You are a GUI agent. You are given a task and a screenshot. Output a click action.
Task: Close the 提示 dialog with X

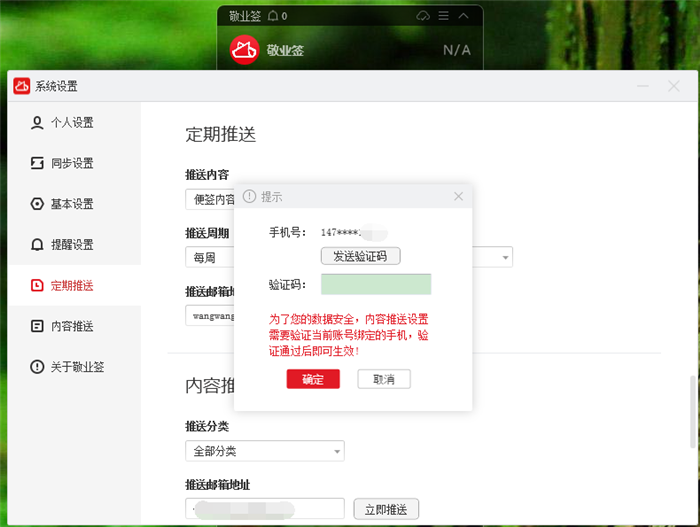(458, 196)
